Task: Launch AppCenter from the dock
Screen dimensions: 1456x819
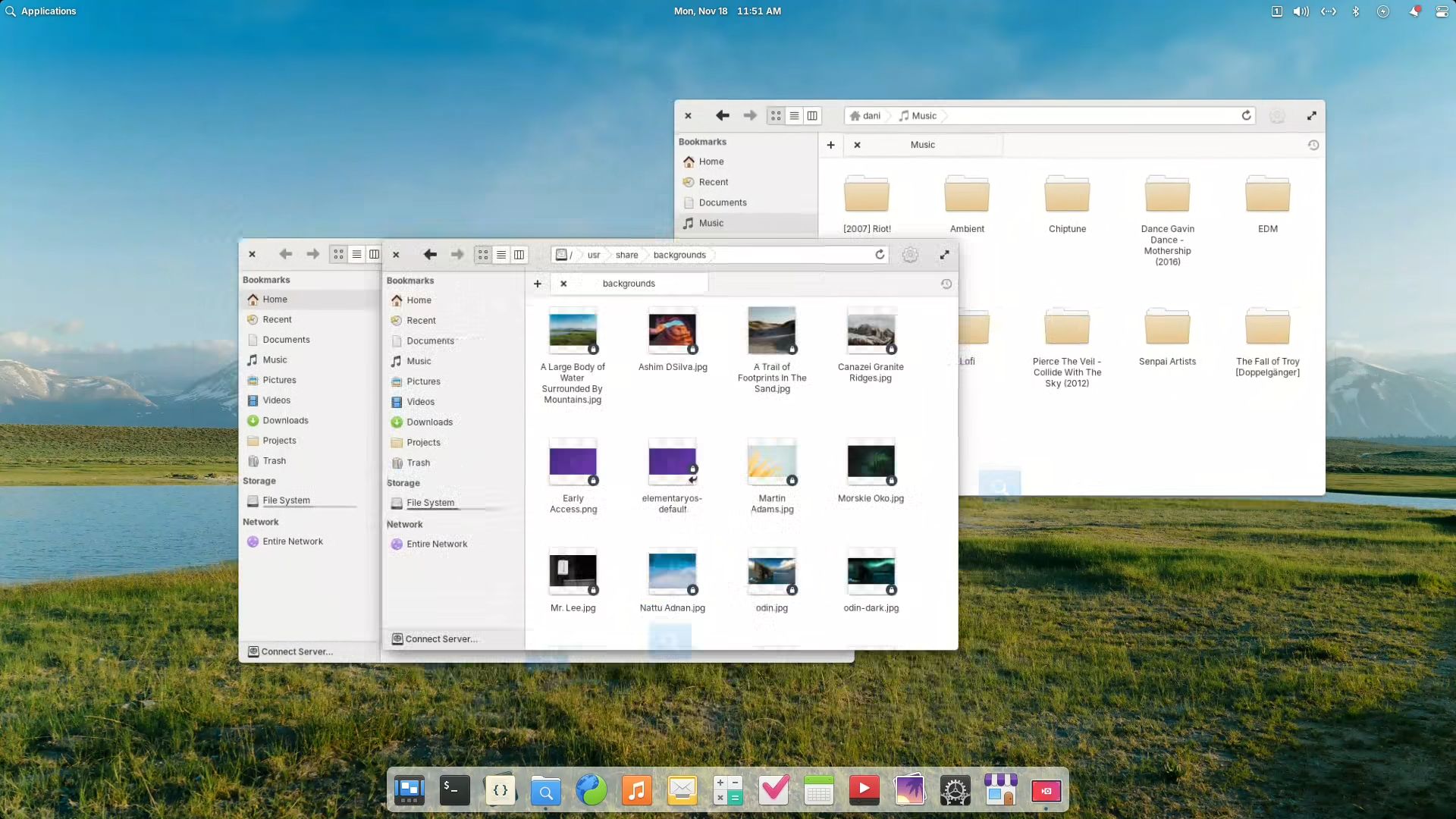Action: point(1001,790)
